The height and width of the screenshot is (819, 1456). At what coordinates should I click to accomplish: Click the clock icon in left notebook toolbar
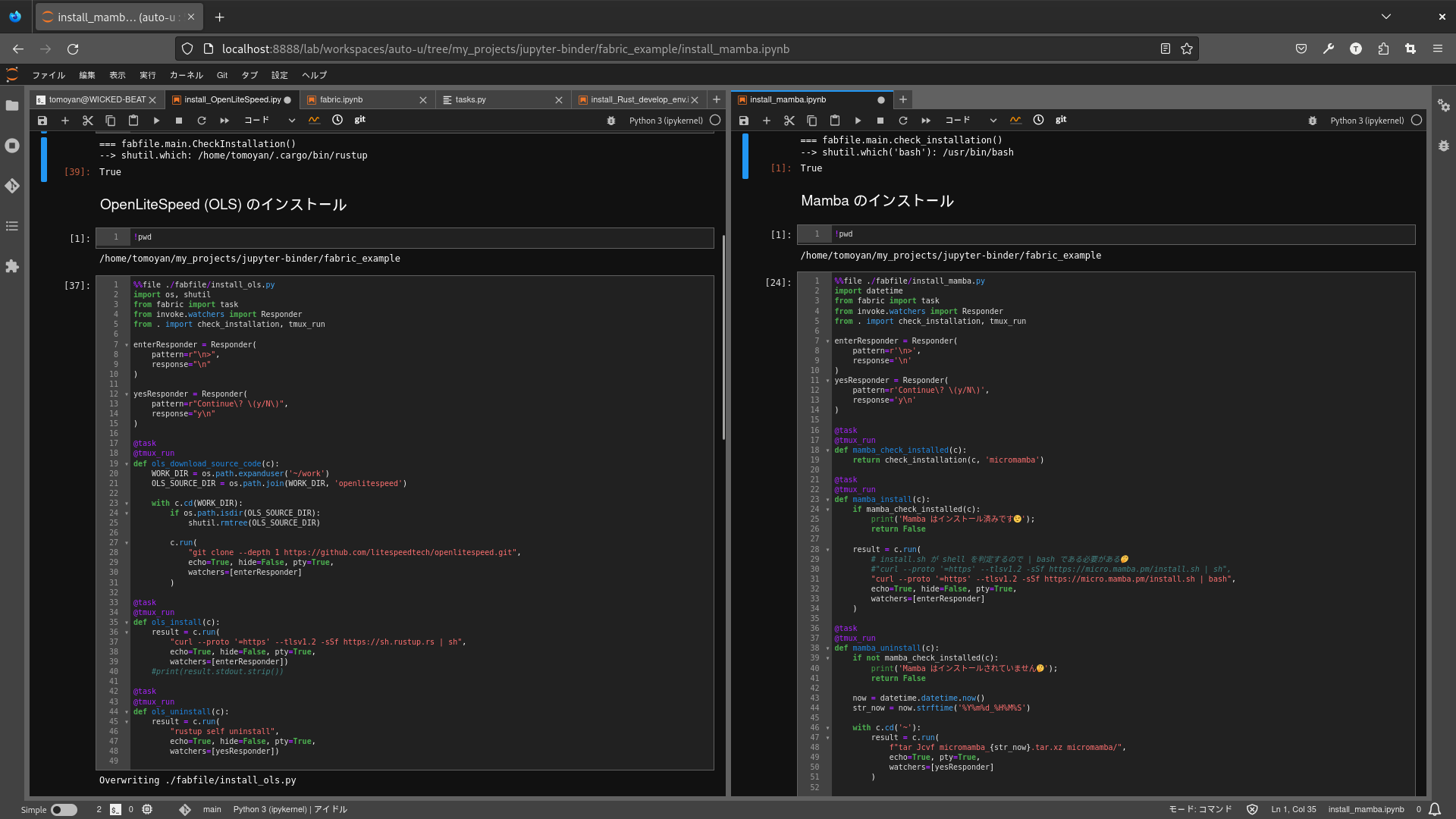(337, 120)
